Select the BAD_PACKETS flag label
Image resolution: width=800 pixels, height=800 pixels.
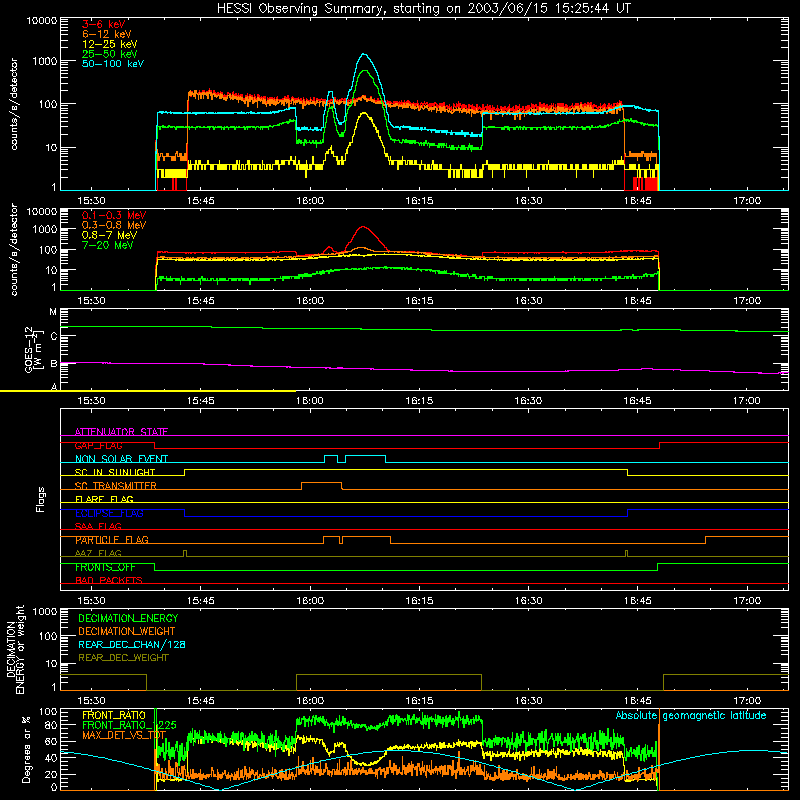tap(109, 580)
